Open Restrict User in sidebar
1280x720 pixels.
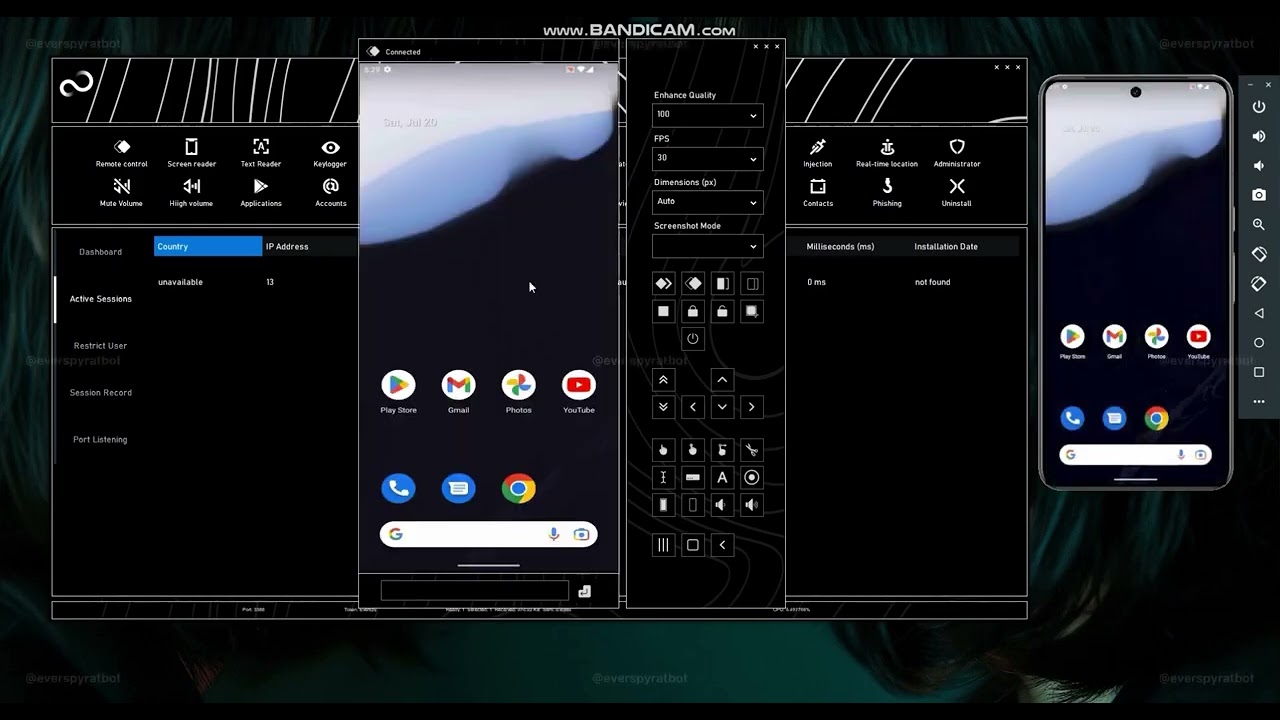pos(101,346)
